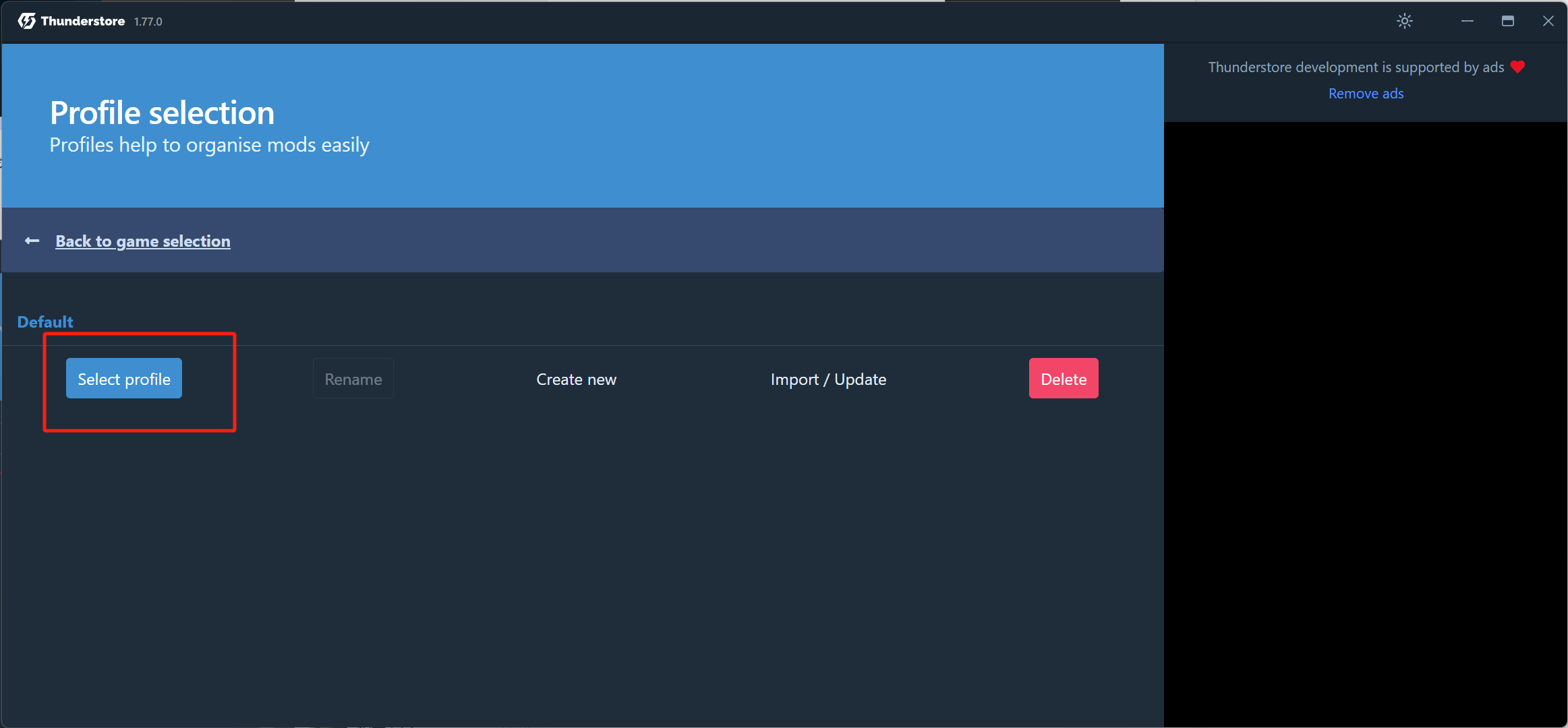Click the left arrow back icon
Viewport: 1568px width, 728px height.
[32, 241]
